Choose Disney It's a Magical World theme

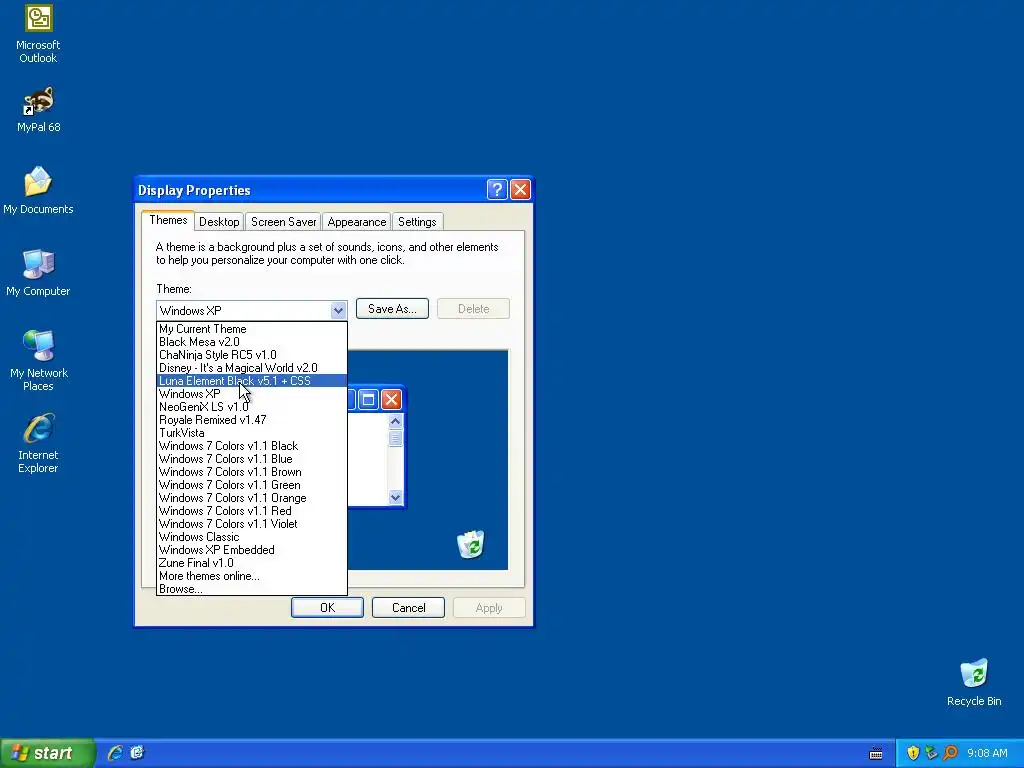[251, 368]
